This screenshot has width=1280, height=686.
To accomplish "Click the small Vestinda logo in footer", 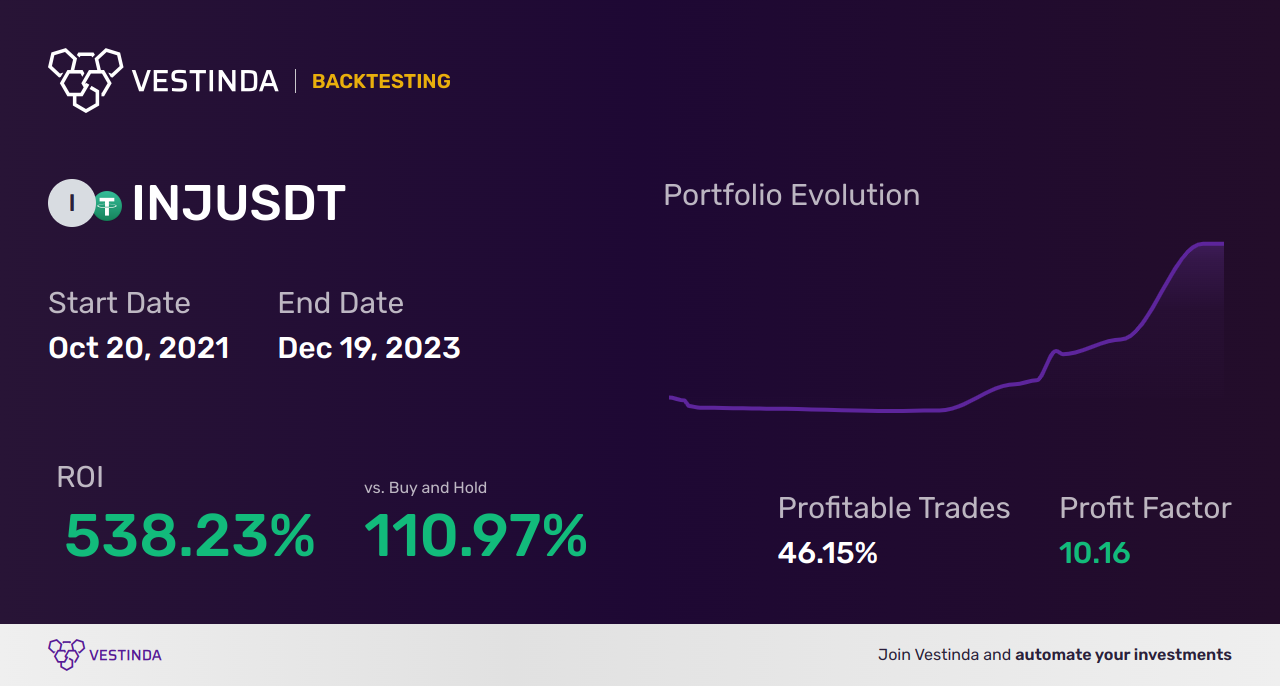I will click(66, 655).
